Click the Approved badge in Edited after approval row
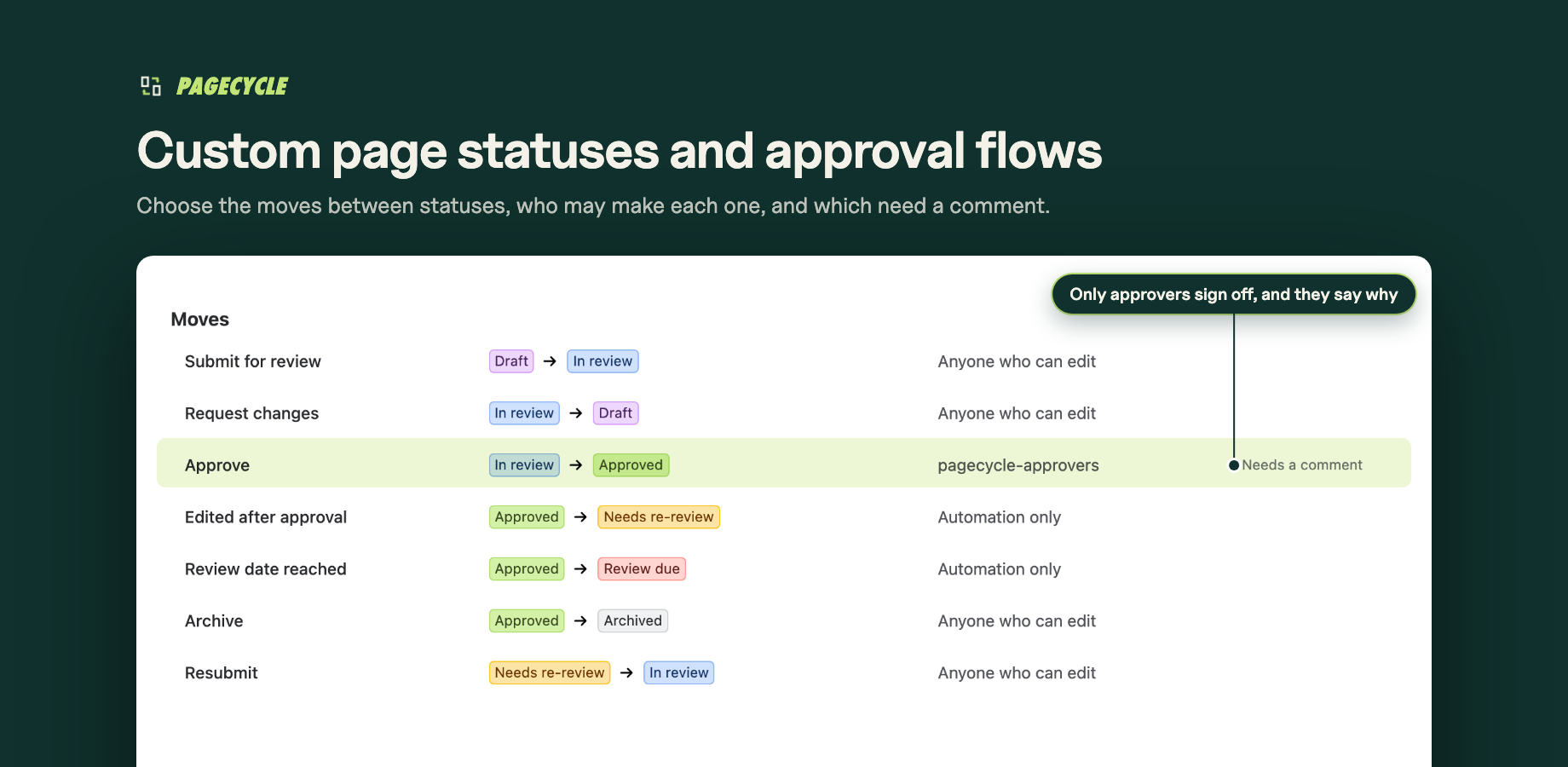This screenshot has height=767, width=1568. pyautogui.click(x=527, y=517)
